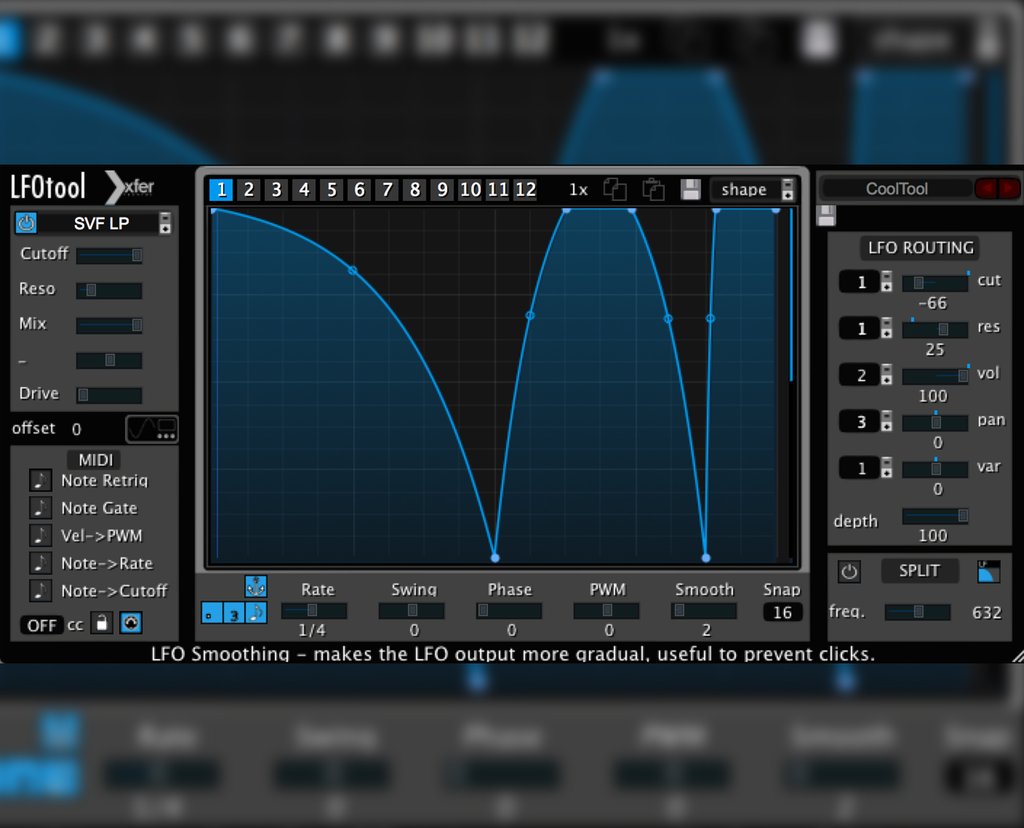Viewport: 1024px width, 828px height.
Task: Click the CC lock icon
Action: tap(101, 623)
